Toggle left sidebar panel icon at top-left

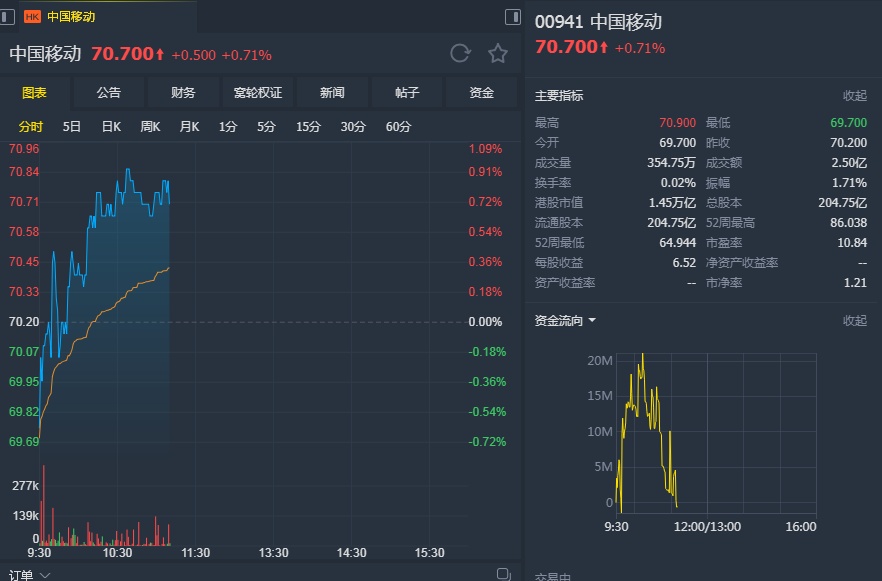click(x=7, y=17)
